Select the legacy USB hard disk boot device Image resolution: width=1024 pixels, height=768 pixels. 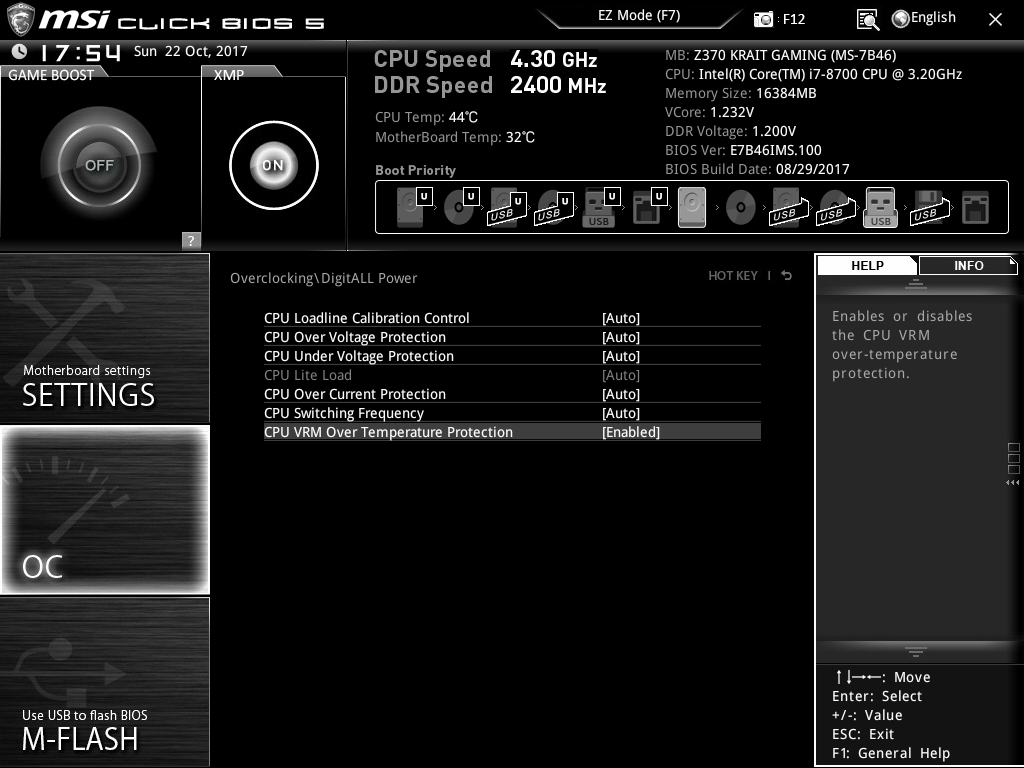(x=788, y=207)
